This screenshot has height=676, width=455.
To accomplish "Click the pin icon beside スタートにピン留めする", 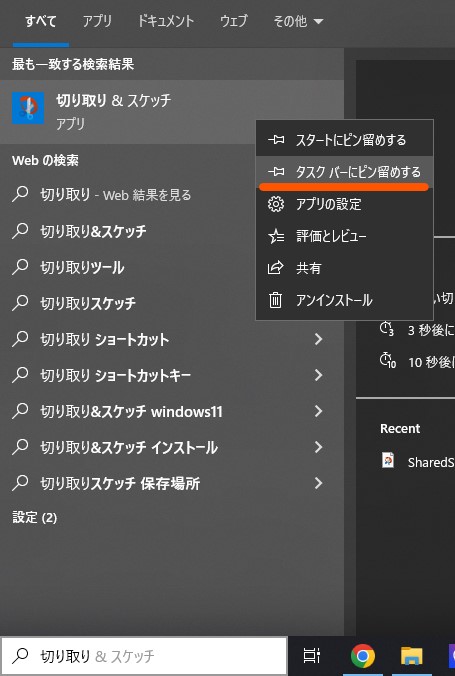I will 276,140.
